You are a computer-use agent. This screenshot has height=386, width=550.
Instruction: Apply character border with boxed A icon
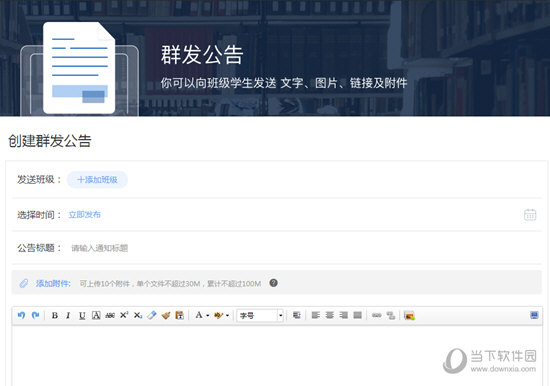coord(96,315)
